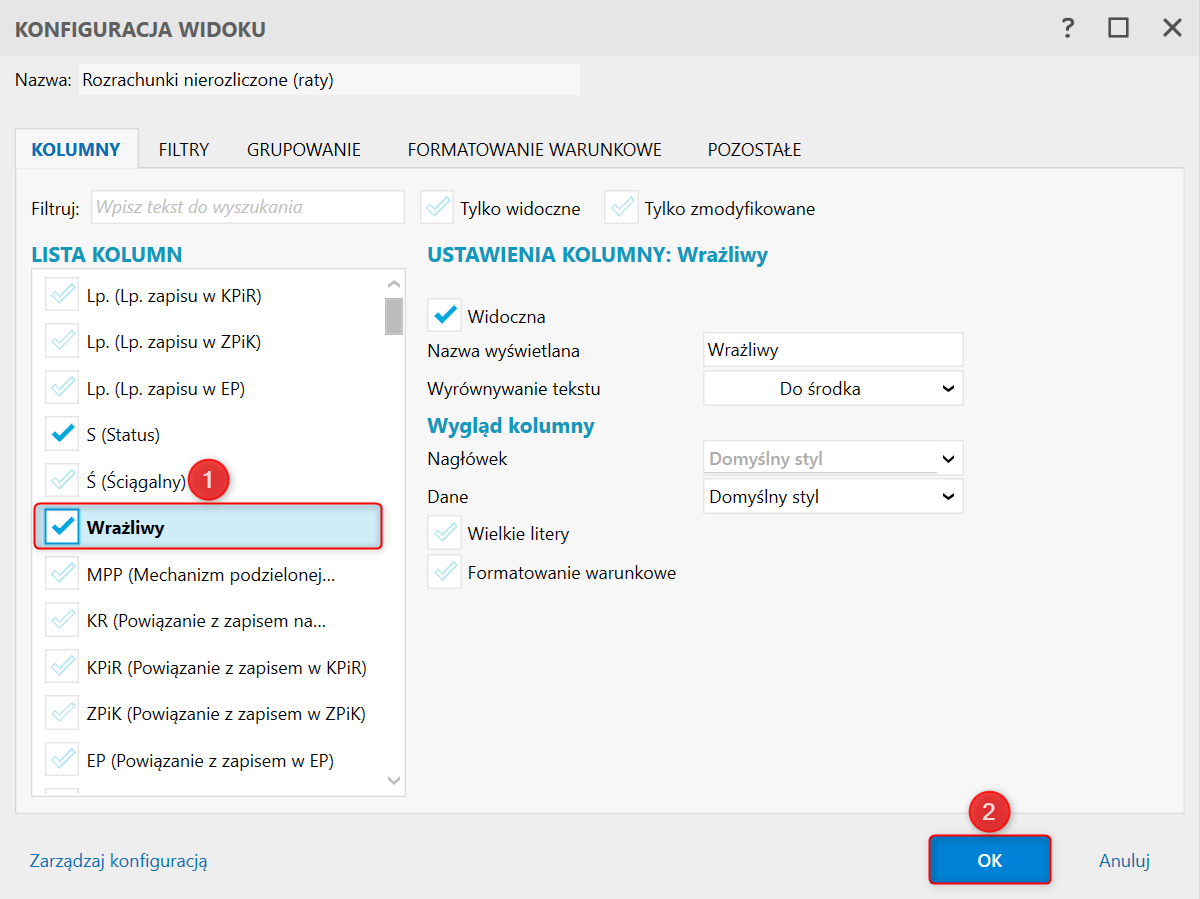Expand the Nagłówek style dropdown
This screenshot has height=899, width=1200.
833,459
